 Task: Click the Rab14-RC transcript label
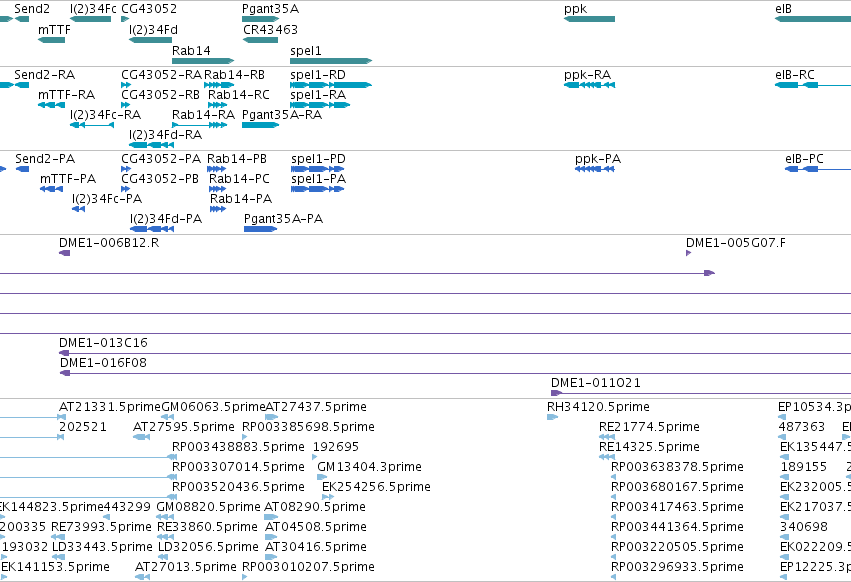pos(239,95)
